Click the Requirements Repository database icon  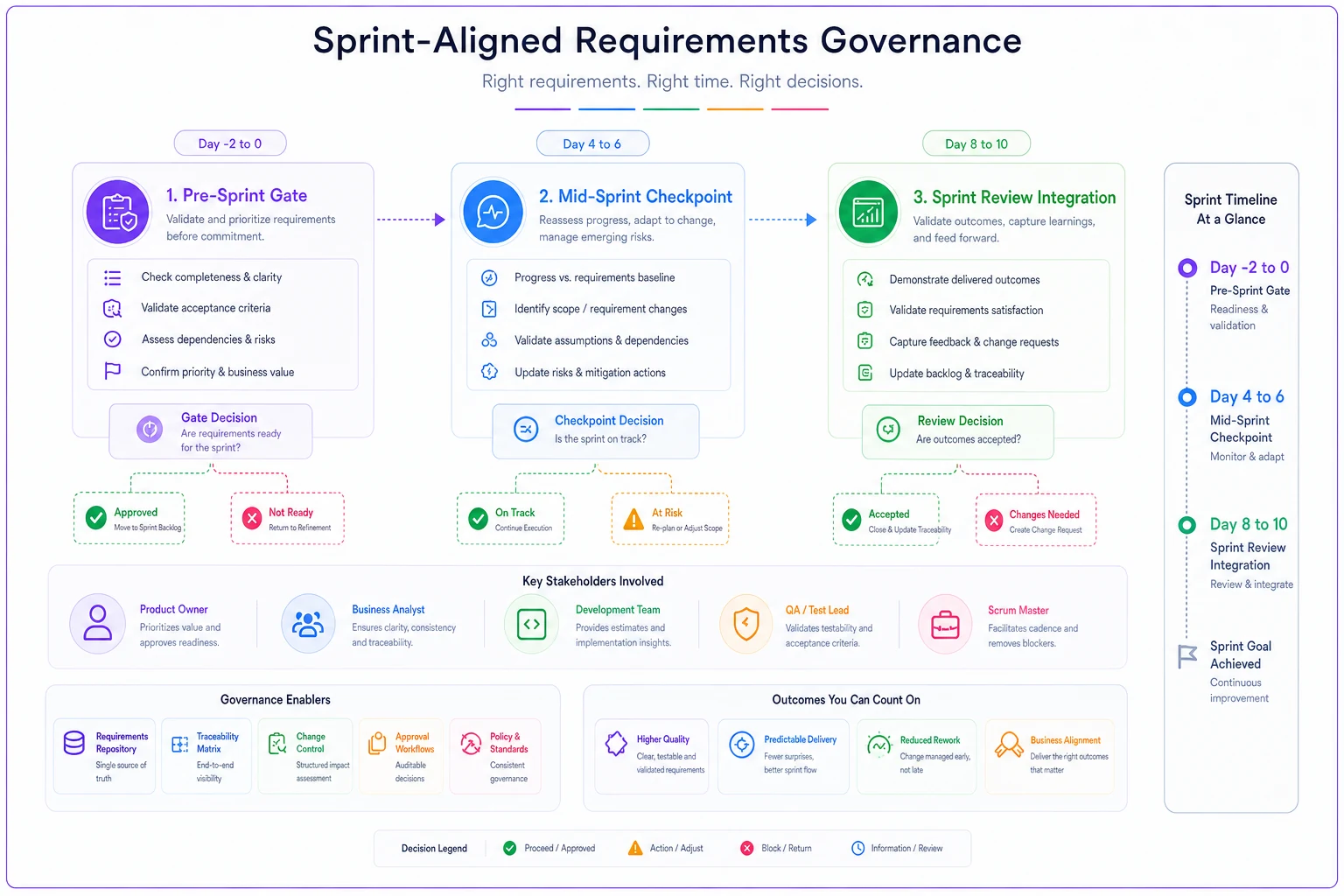click(74, 743)
